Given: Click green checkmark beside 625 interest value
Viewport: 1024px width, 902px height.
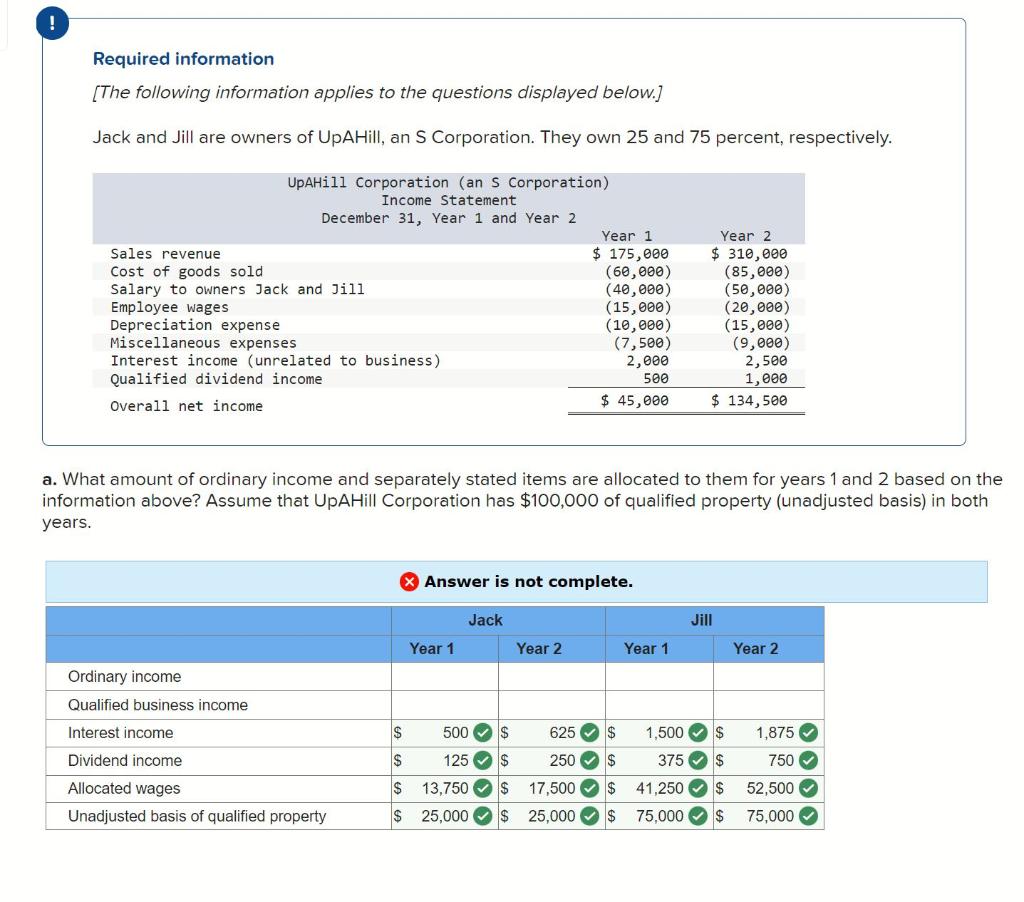Looking at the screenshot, I should click(590, 733).
